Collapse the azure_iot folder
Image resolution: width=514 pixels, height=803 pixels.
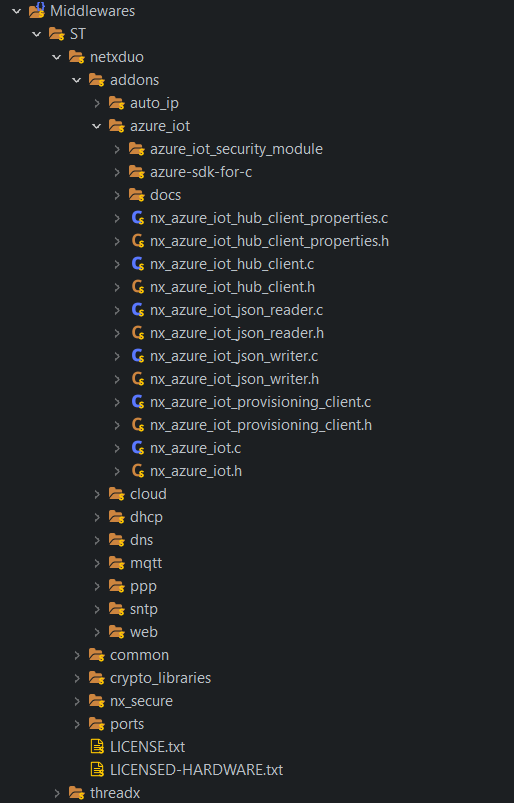(x=97, y=126)
